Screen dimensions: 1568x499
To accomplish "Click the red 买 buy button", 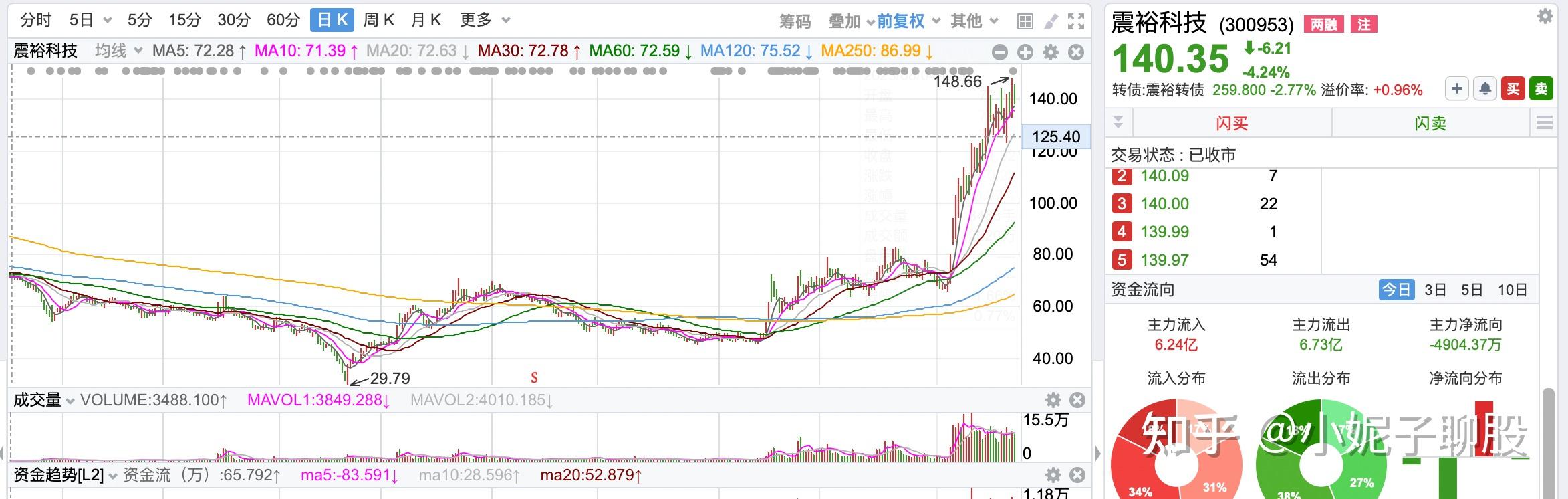I will [1513, 88].
